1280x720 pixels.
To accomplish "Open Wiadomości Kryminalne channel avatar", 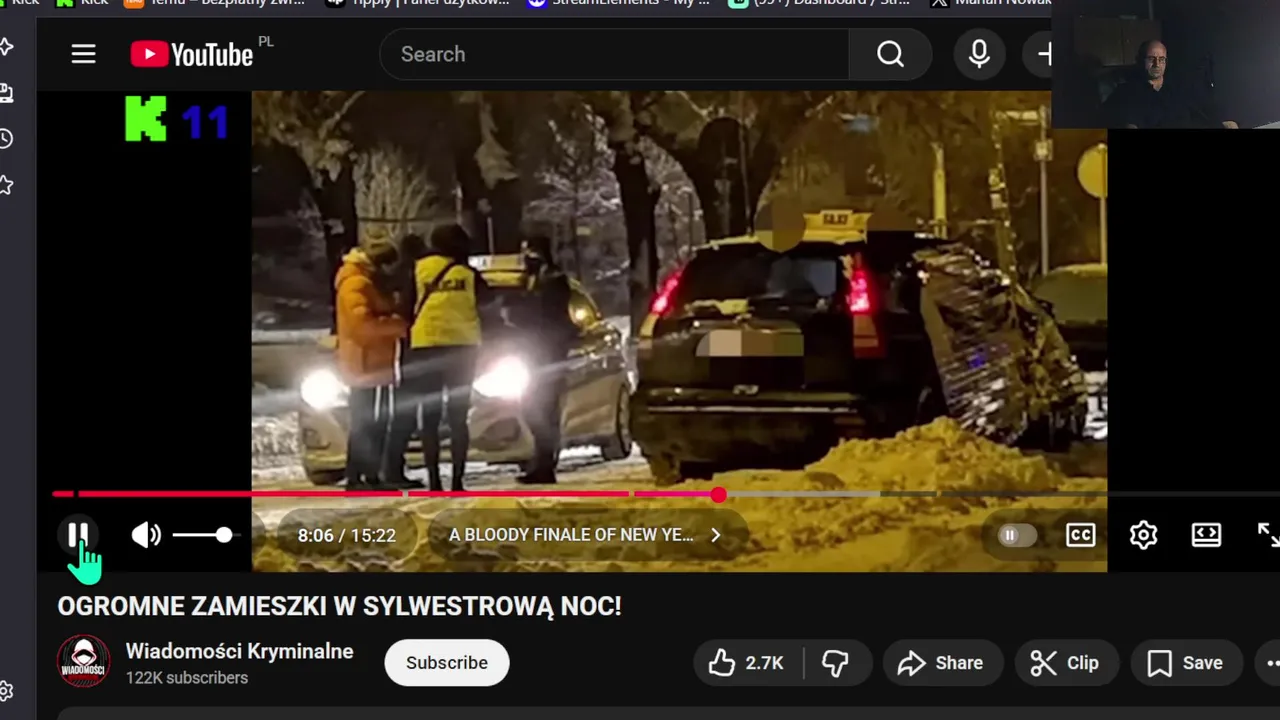I will coord(83,662).
